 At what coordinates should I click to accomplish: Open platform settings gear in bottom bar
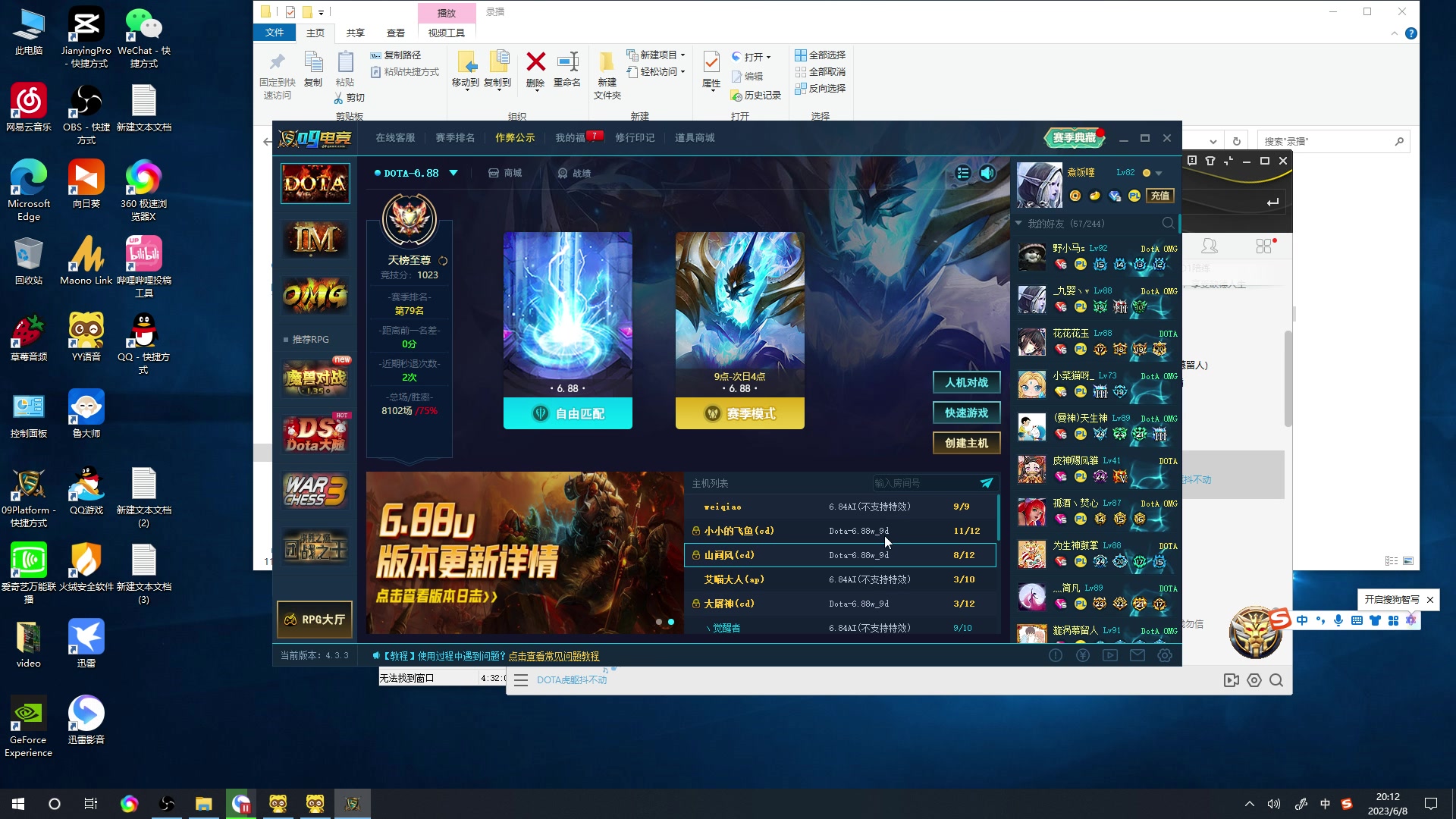[x=1165, y=655]
